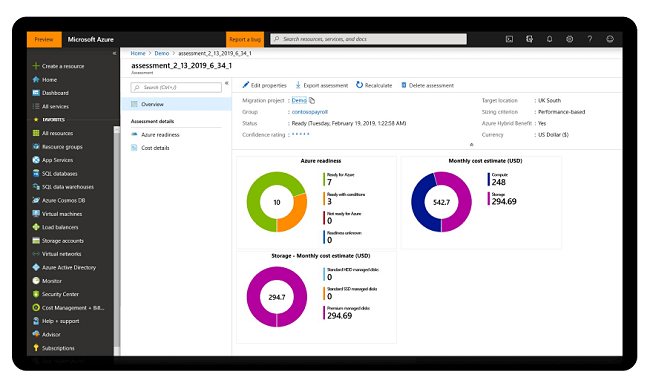
Task: Collapse the left sidebar chevron
Action: point(114,53)
